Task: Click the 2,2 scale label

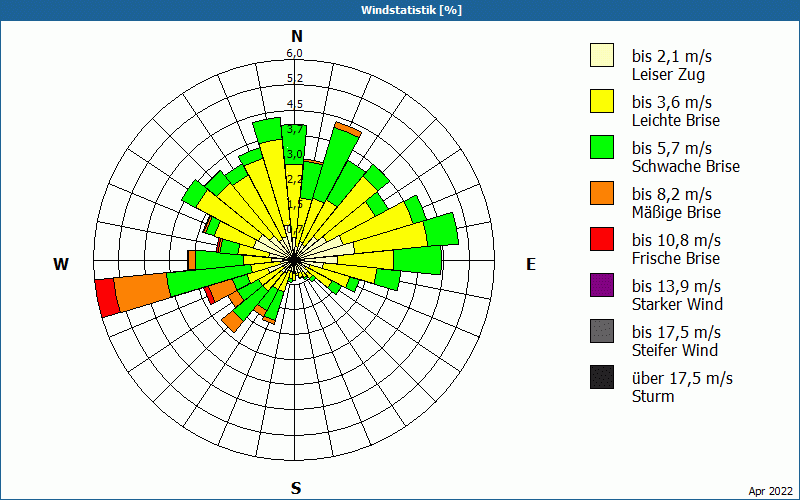Action: click(294, 179)
